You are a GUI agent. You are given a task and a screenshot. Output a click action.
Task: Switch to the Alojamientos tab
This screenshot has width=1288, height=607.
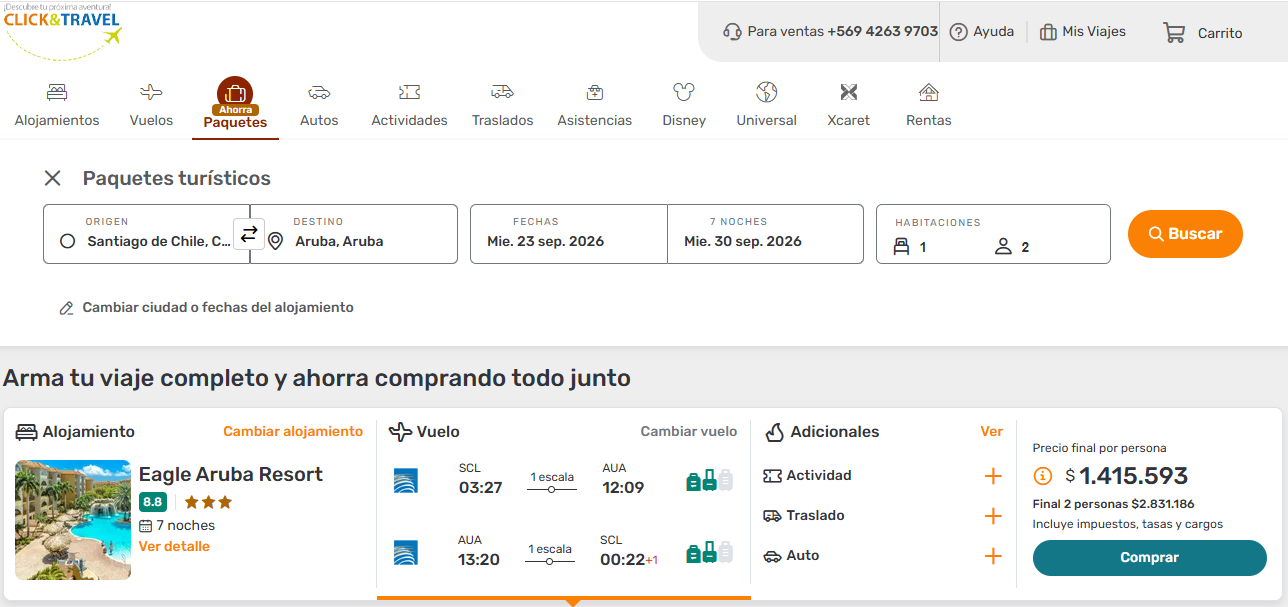57,105
